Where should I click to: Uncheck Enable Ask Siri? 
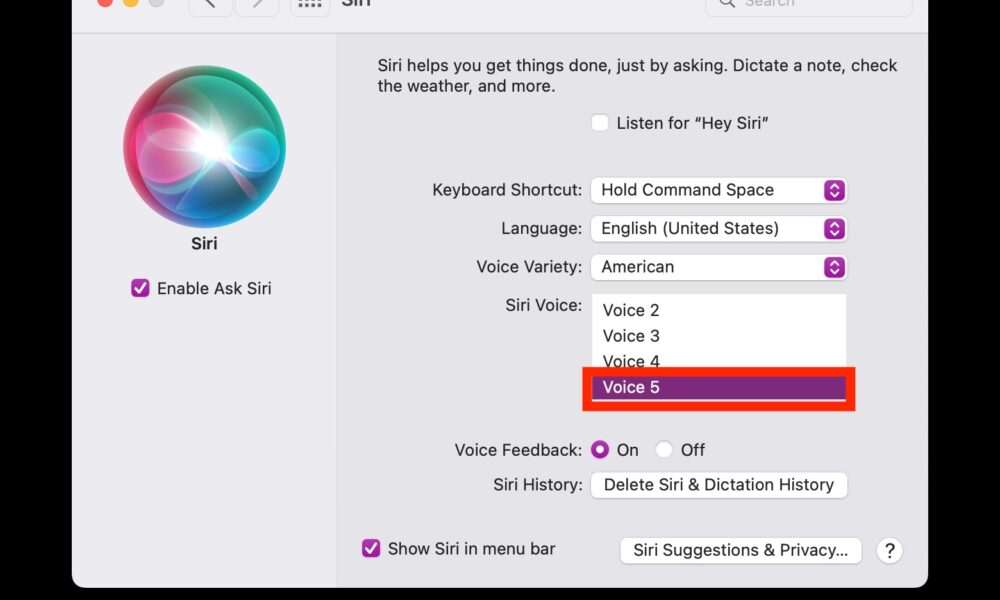point(140,288)
